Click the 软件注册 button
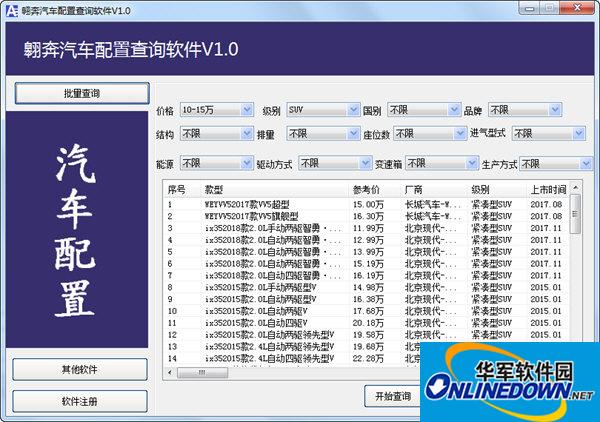This screenshot has height=422, width=600. 80,401
